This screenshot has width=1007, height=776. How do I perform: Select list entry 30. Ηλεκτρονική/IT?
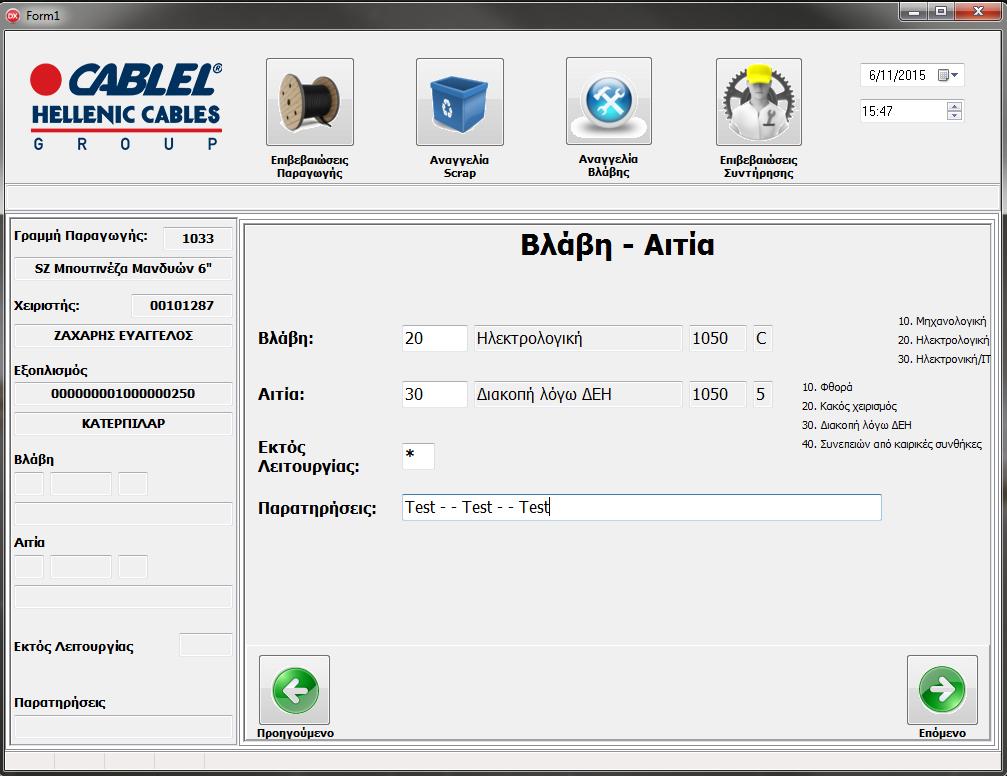point(944,359)
